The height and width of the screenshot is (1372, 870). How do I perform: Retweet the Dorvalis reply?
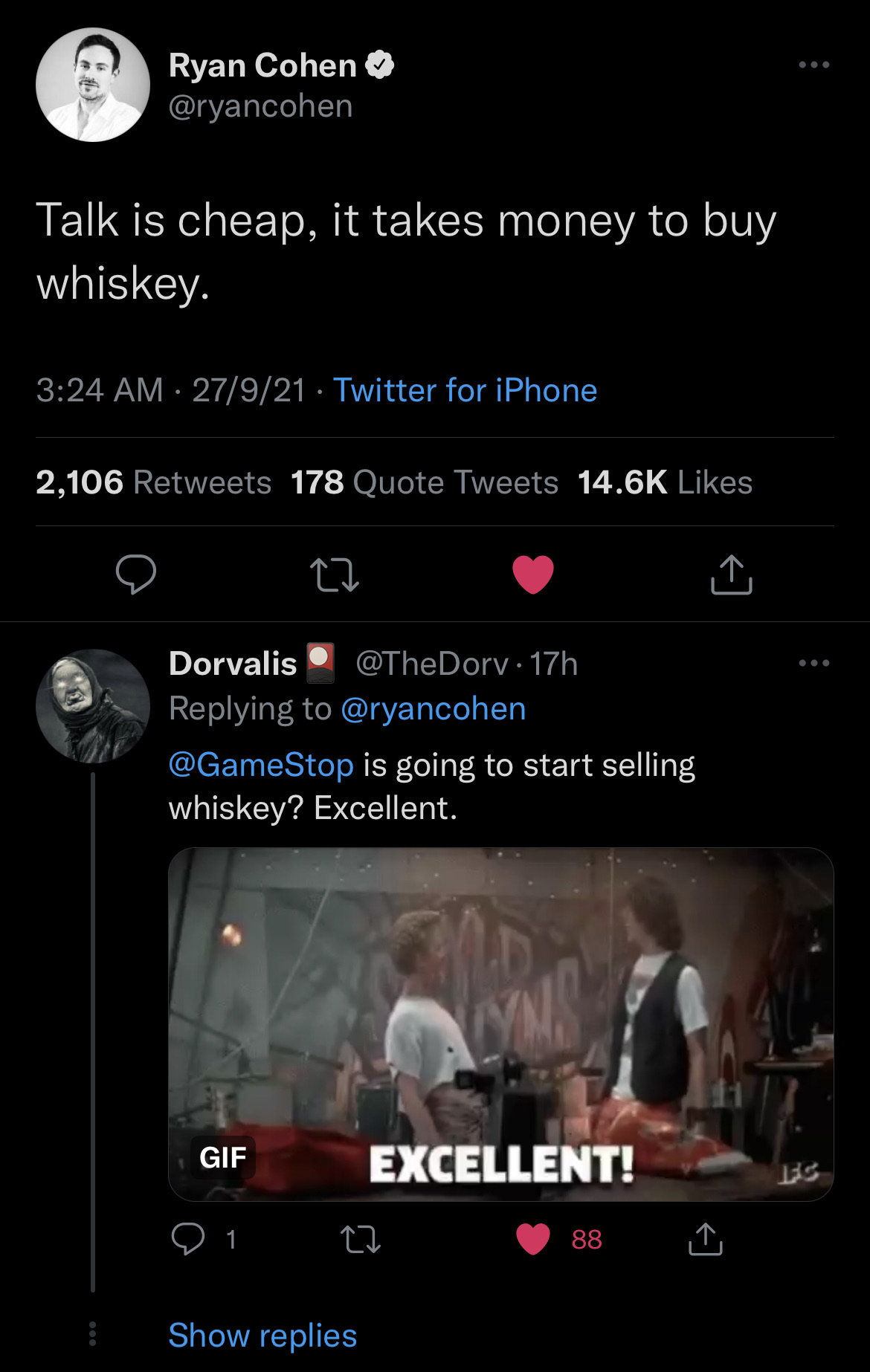coord(361,1239)
